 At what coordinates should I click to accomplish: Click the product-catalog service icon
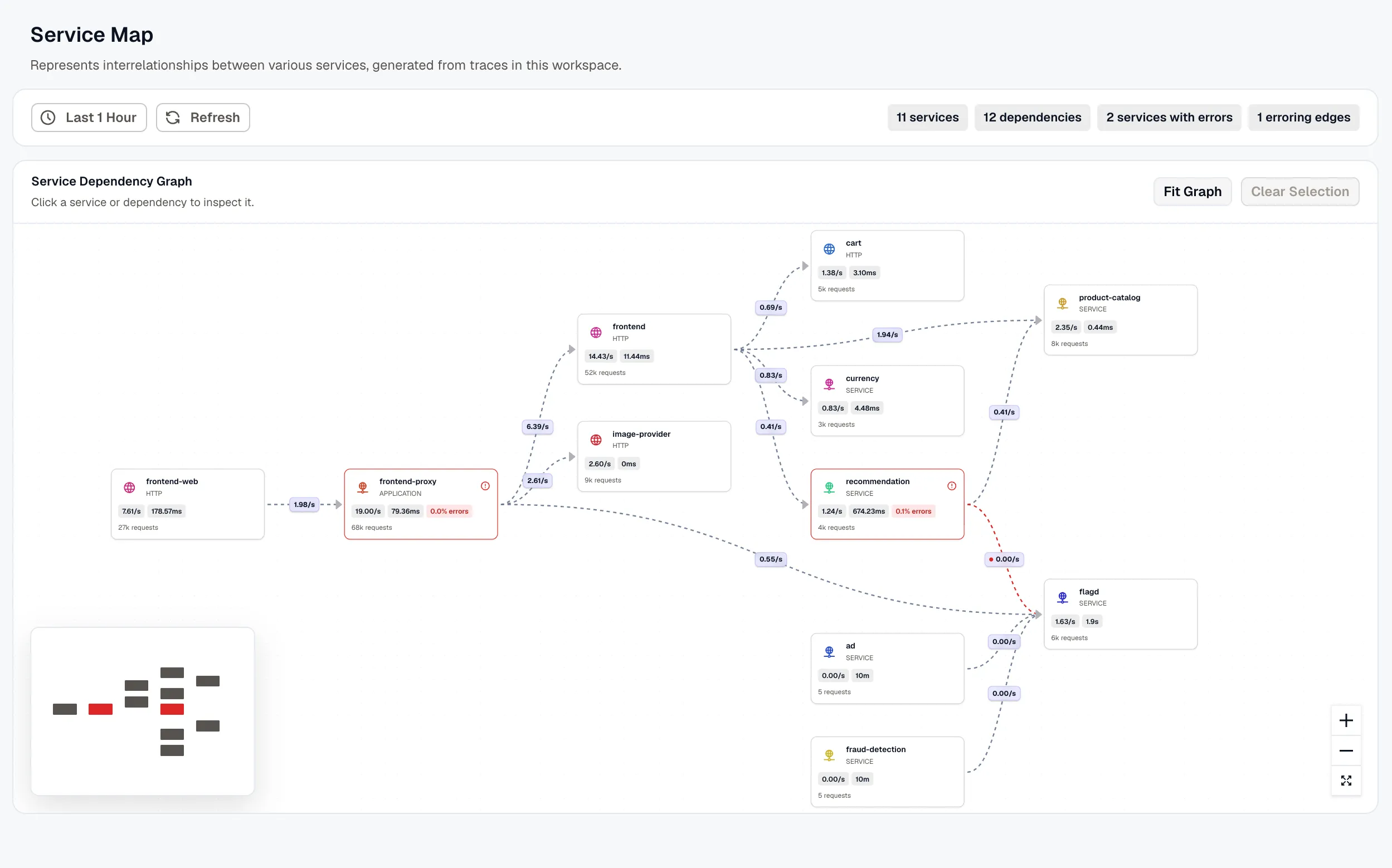1063,303
